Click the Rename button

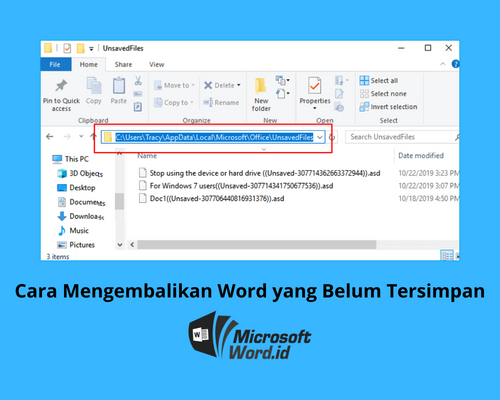pos(221,103)
